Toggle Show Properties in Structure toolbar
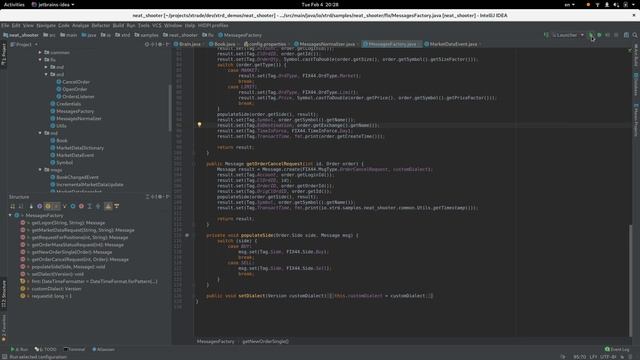Viewport: 640px width, 360px height. (x=40, y=206)
